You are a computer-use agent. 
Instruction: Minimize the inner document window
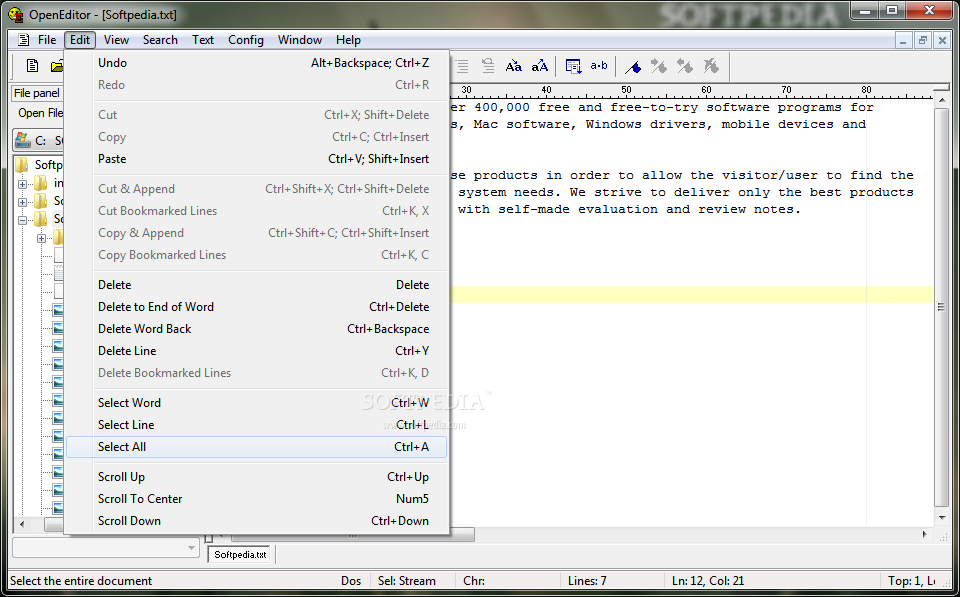click(903, 40)
